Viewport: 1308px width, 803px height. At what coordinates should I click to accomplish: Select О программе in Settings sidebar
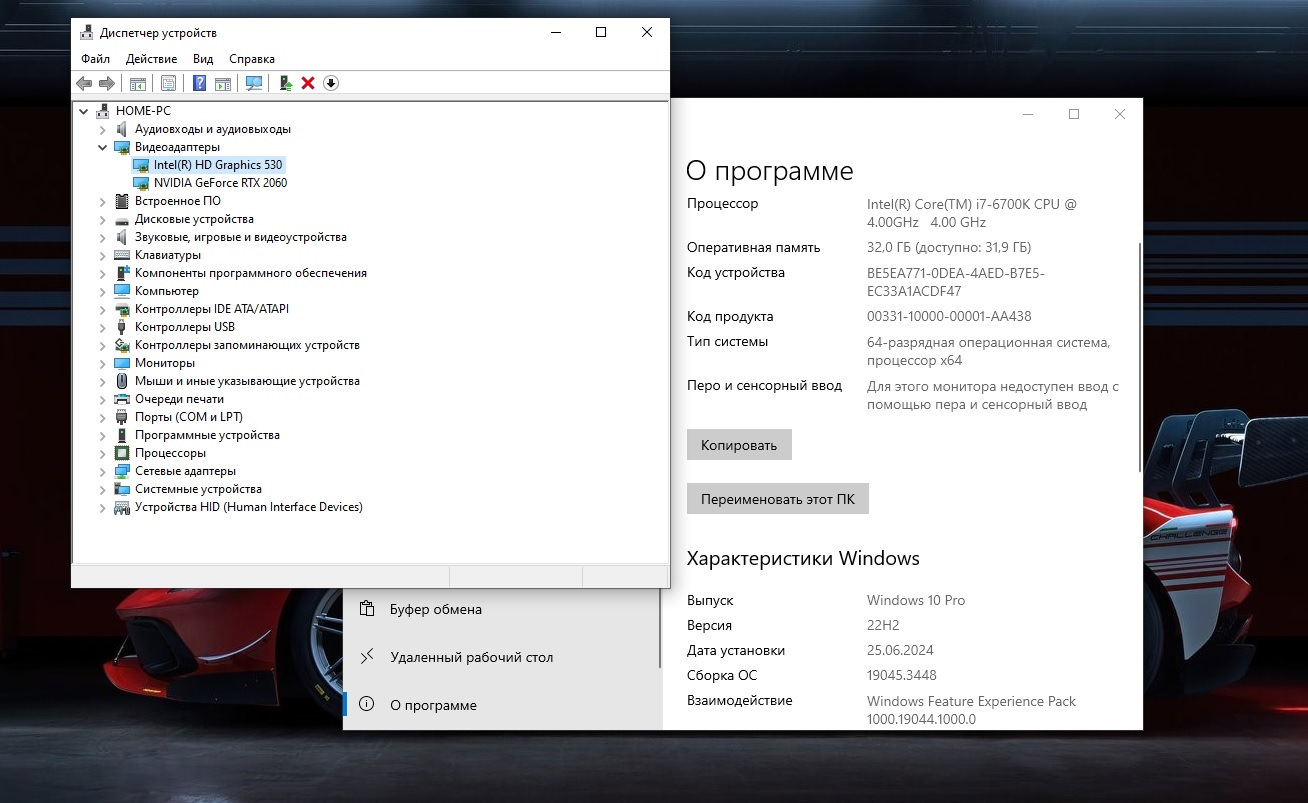(433, 705)
